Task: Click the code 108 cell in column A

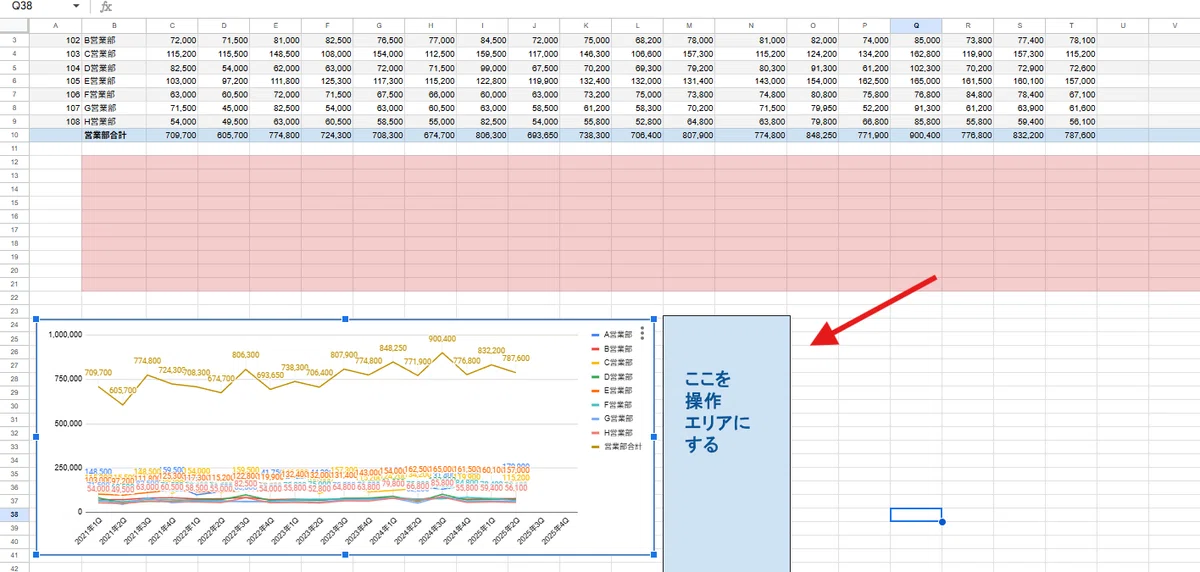Action: pos(55,120)
